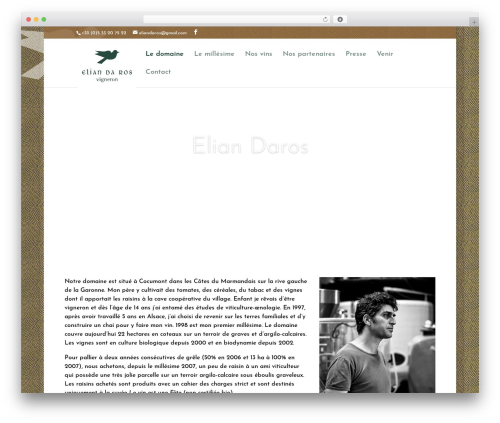Select the Nos vins menu item
Viewport: 500px width, 423px height.
(259, 54)
